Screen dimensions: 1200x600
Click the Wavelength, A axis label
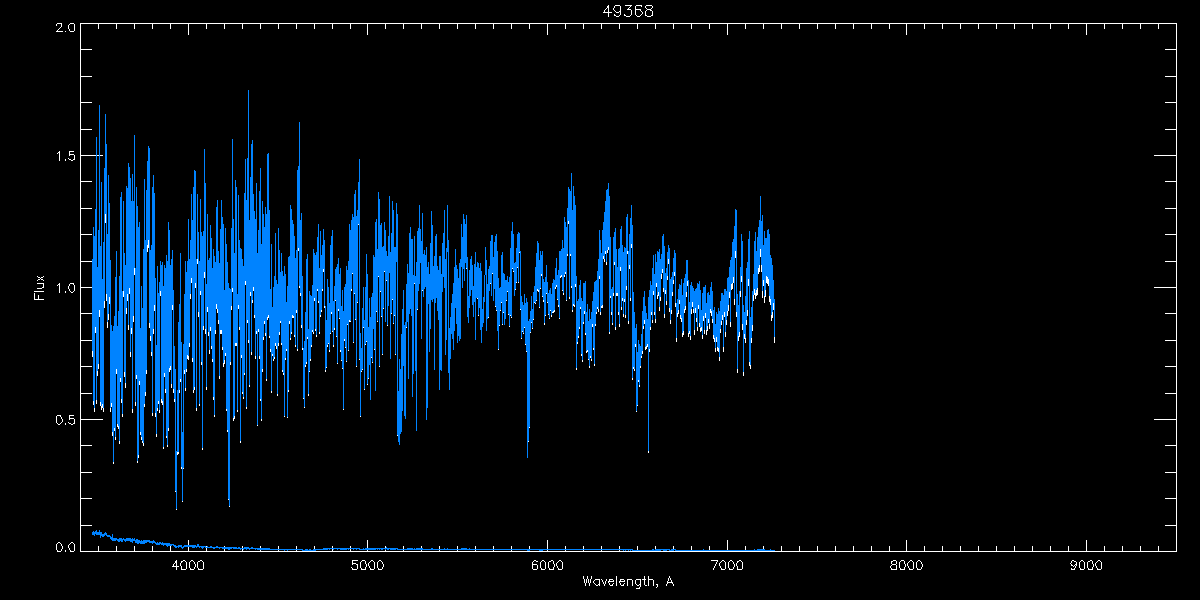pyautogui.click(x=628, y=581)
